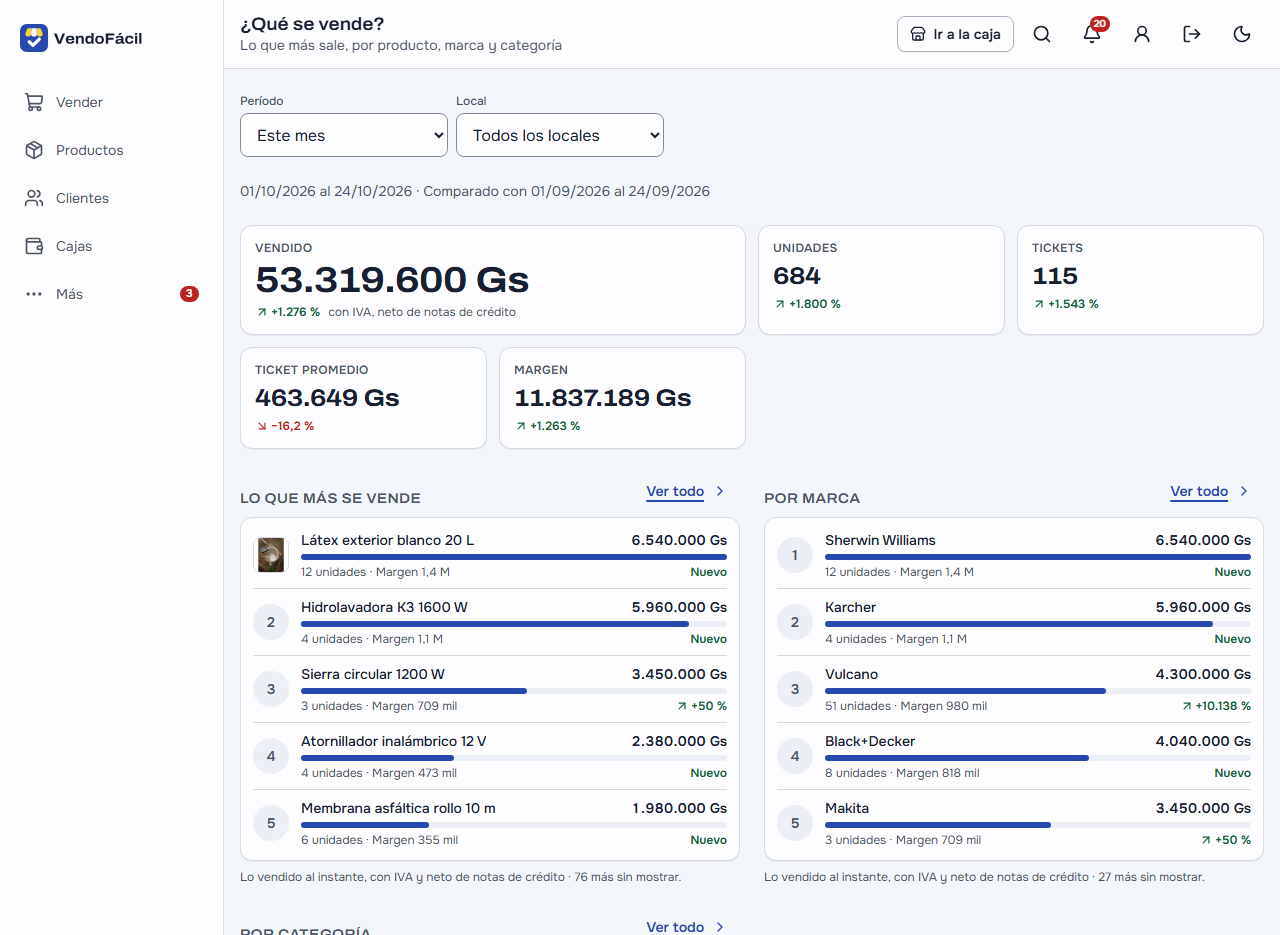Click the Vendido 53.319.600 Gs card
Image resolution: width=1280 pixels, height=935 pixels.
[x=493, y=280]
